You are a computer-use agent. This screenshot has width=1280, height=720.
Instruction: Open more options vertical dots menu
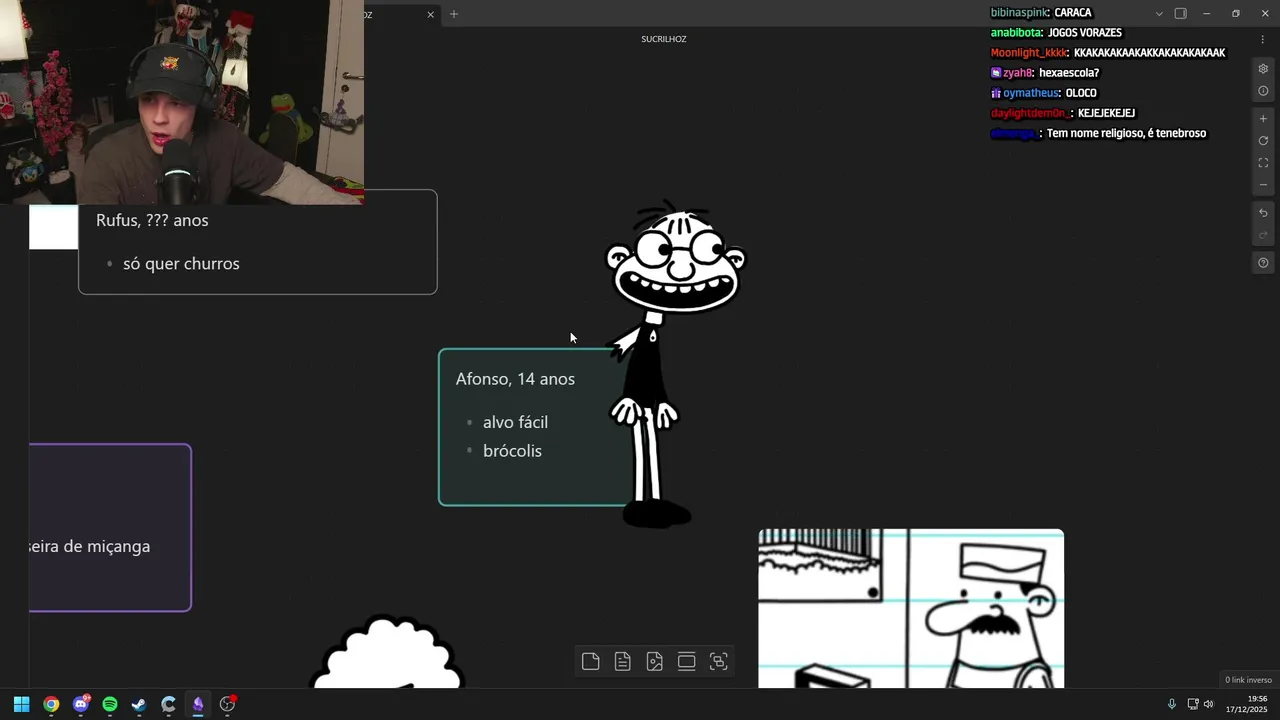click(1263, 39)
